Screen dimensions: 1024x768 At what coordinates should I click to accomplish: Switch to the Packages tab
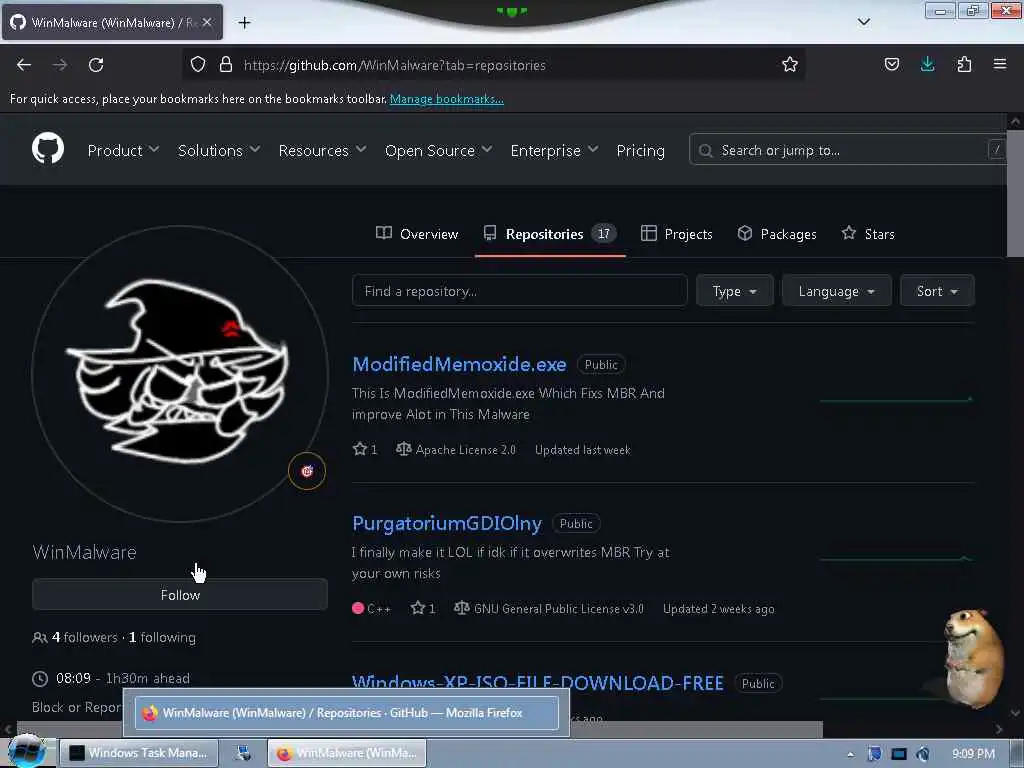tap(776, 234)
